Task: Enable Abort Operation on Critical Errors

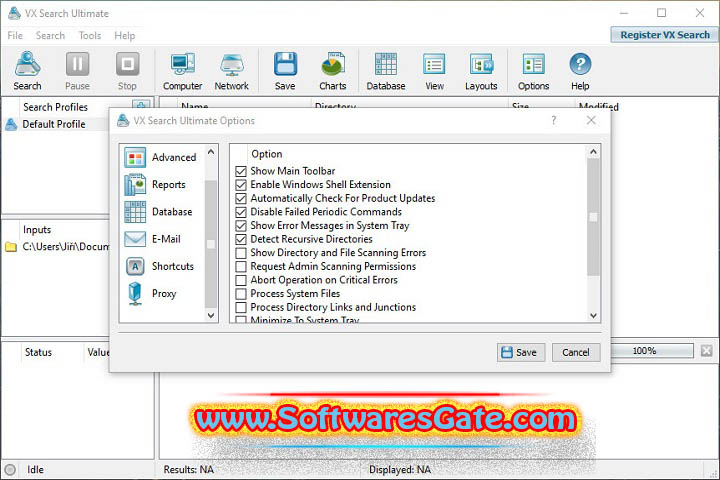Action: (241, 280)
